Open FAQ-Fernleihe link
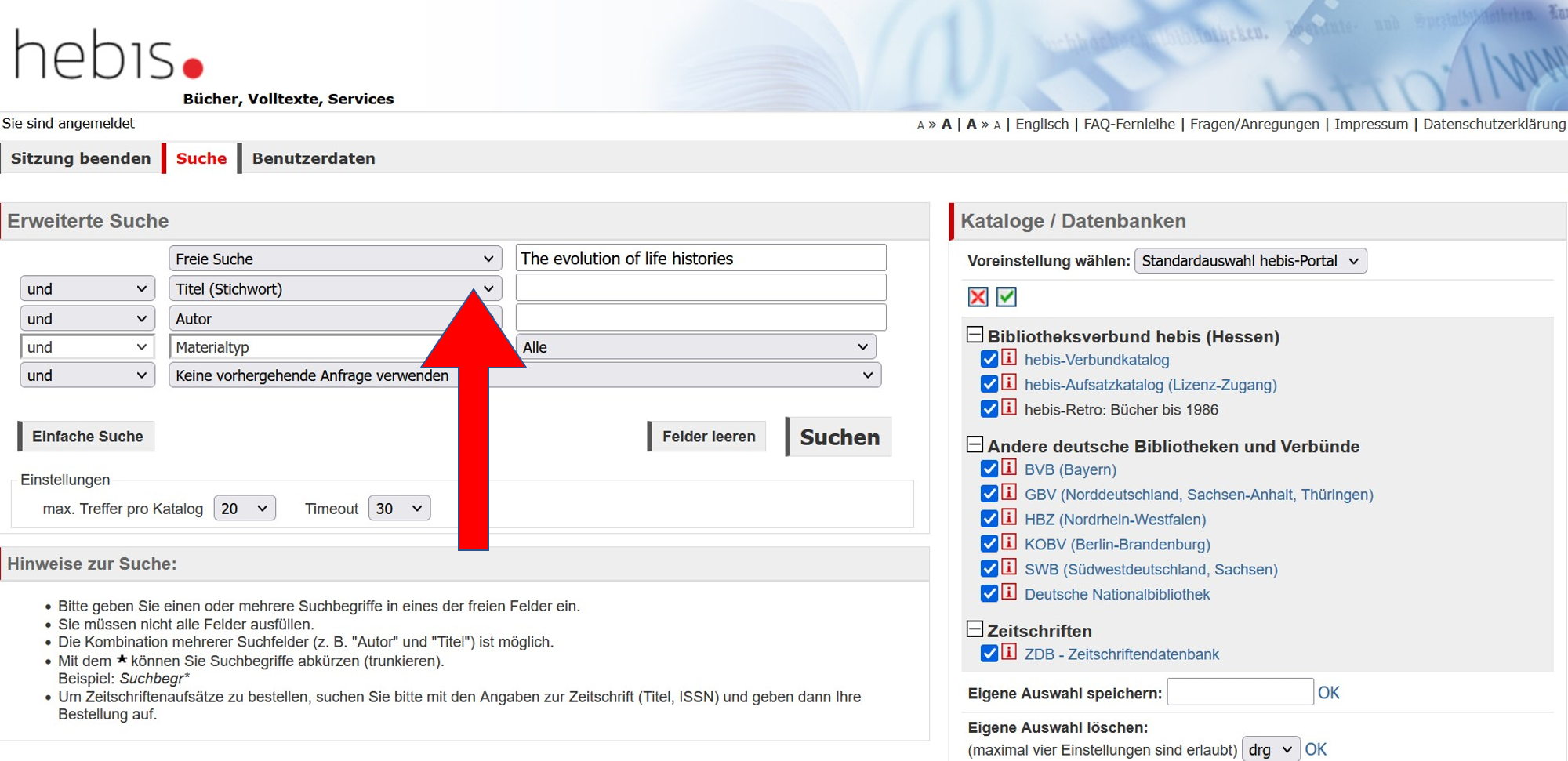The width and height of the screenshot is (1568, 761). click(x=1129, y=124)
